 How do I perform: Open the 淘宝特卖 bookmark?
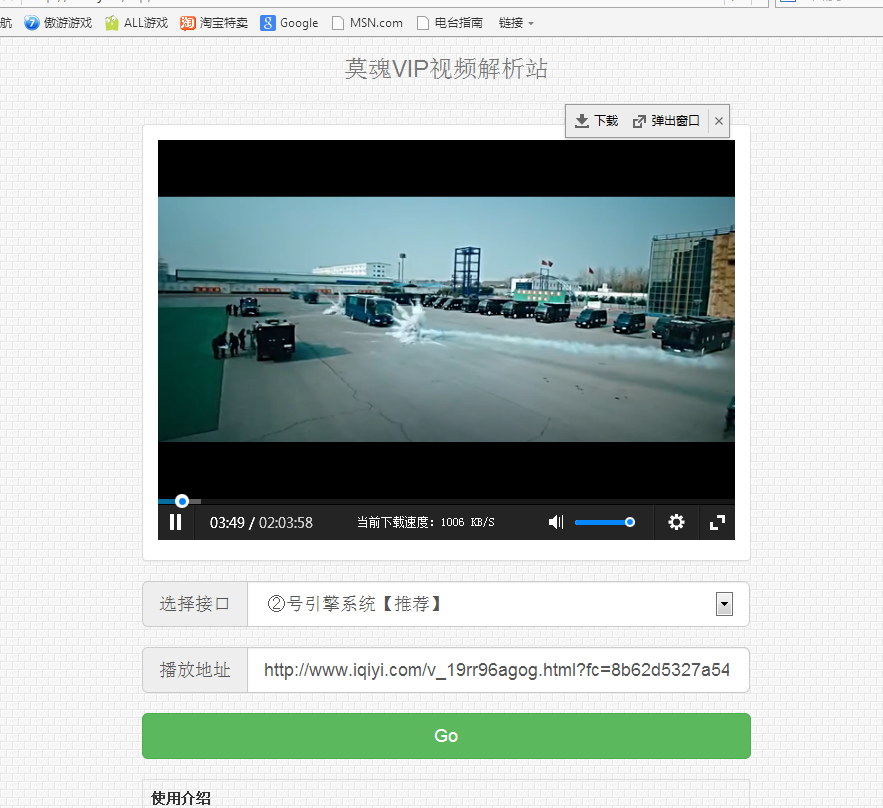point(214,23)
